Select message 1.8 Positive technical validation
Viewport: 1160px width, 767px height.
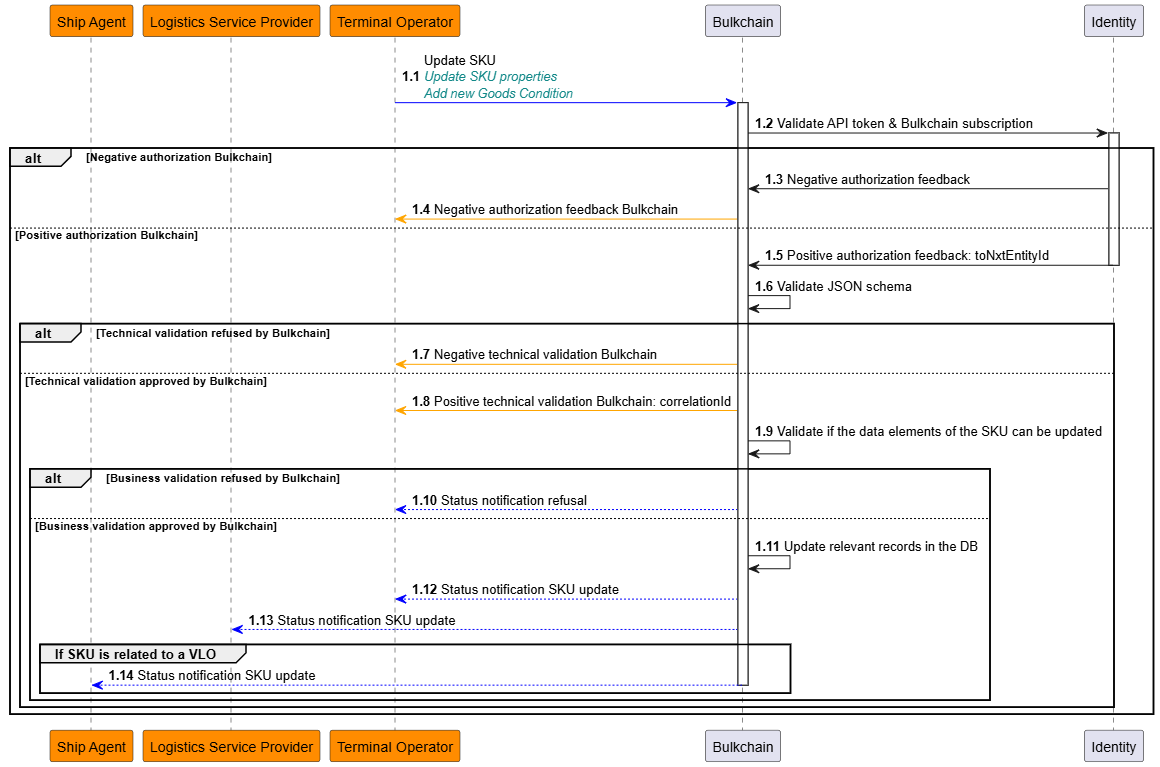tap(571, 401)
